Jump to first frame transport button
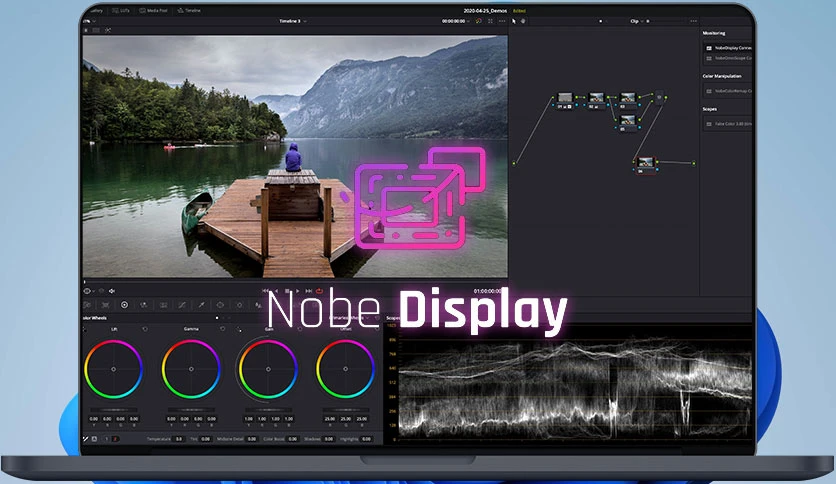The height and width of the screenshot is (484, 836). (x=266, y=291)
